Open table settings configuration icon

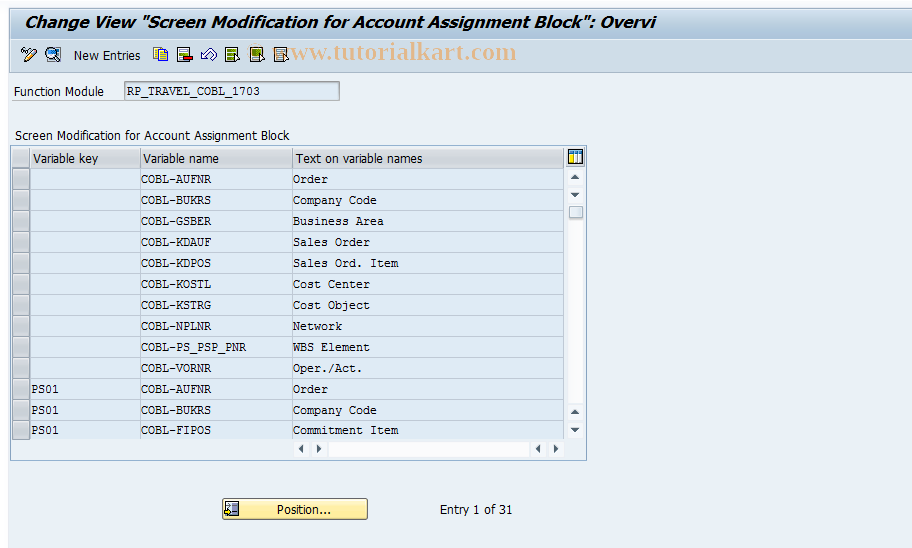tap(575, 156)
